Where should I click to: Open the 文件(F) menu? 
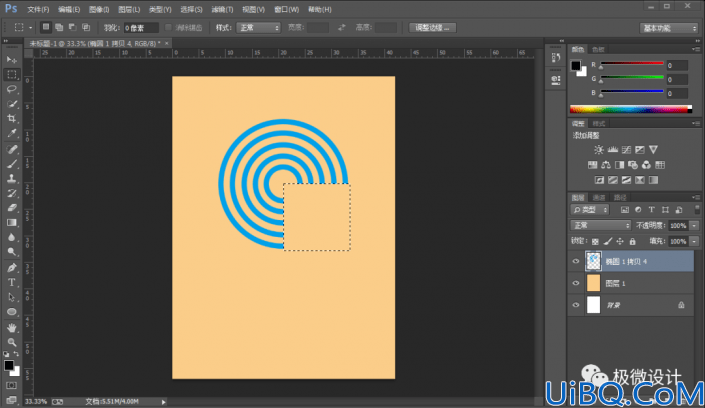38,9
